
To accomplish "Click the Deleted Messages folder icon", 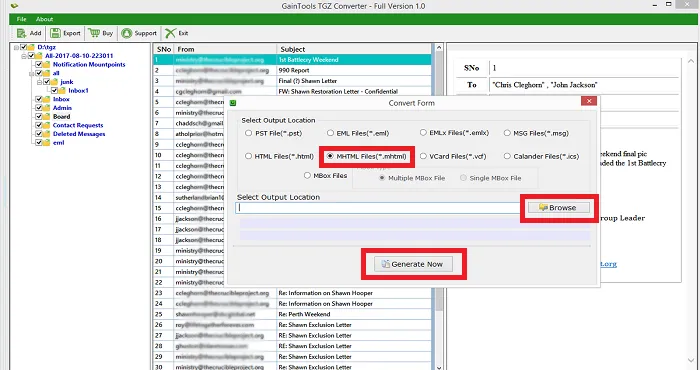I will [46, 134].
